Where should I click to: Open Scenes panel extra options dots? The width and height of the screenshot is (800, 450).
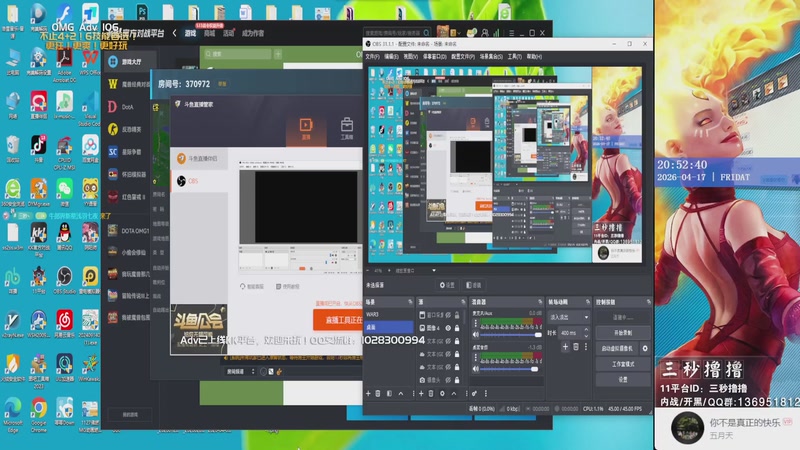[414, 393]
